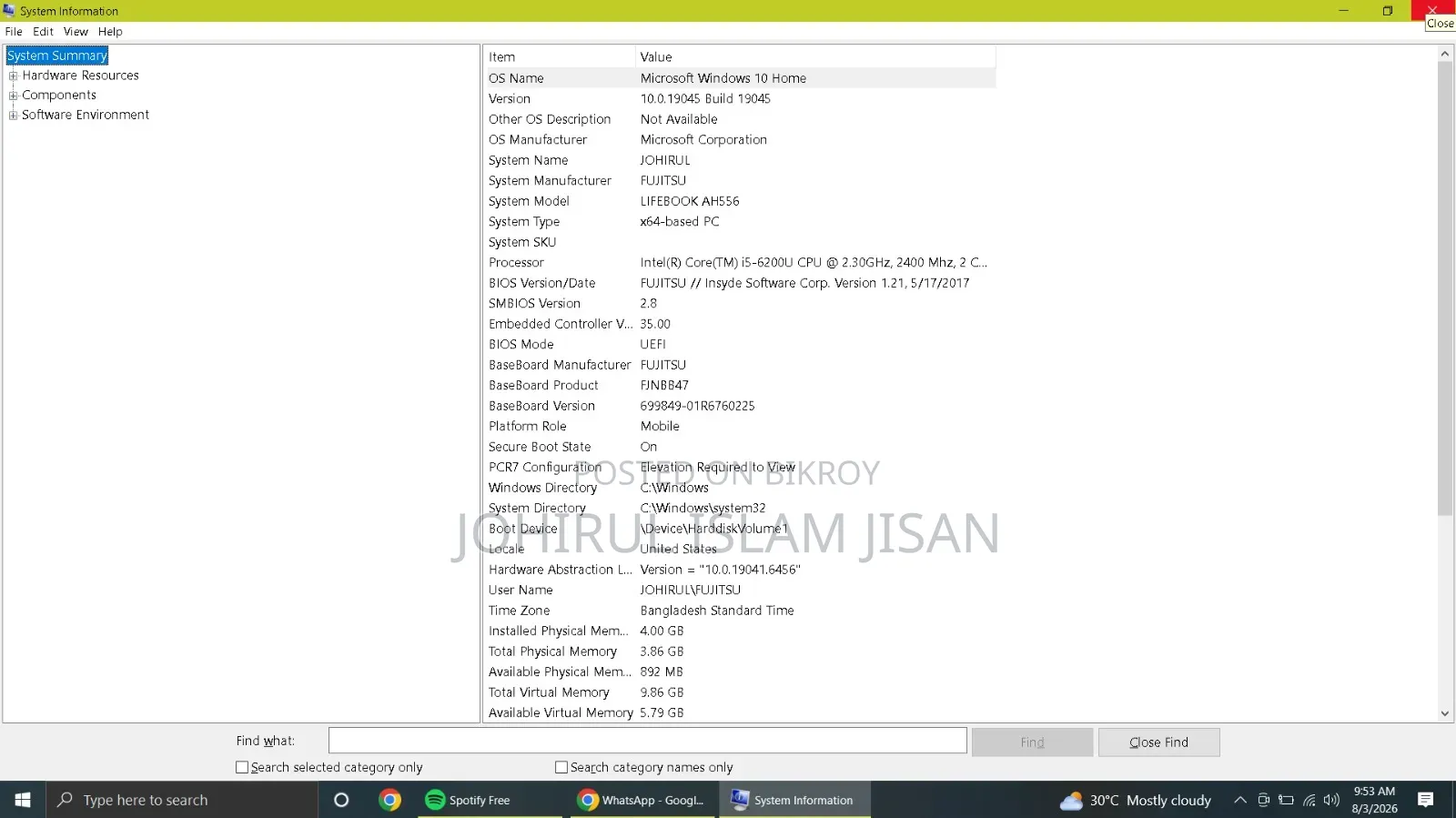Select Hardware Resources label in tree
1456x818 pixels.
80,76
